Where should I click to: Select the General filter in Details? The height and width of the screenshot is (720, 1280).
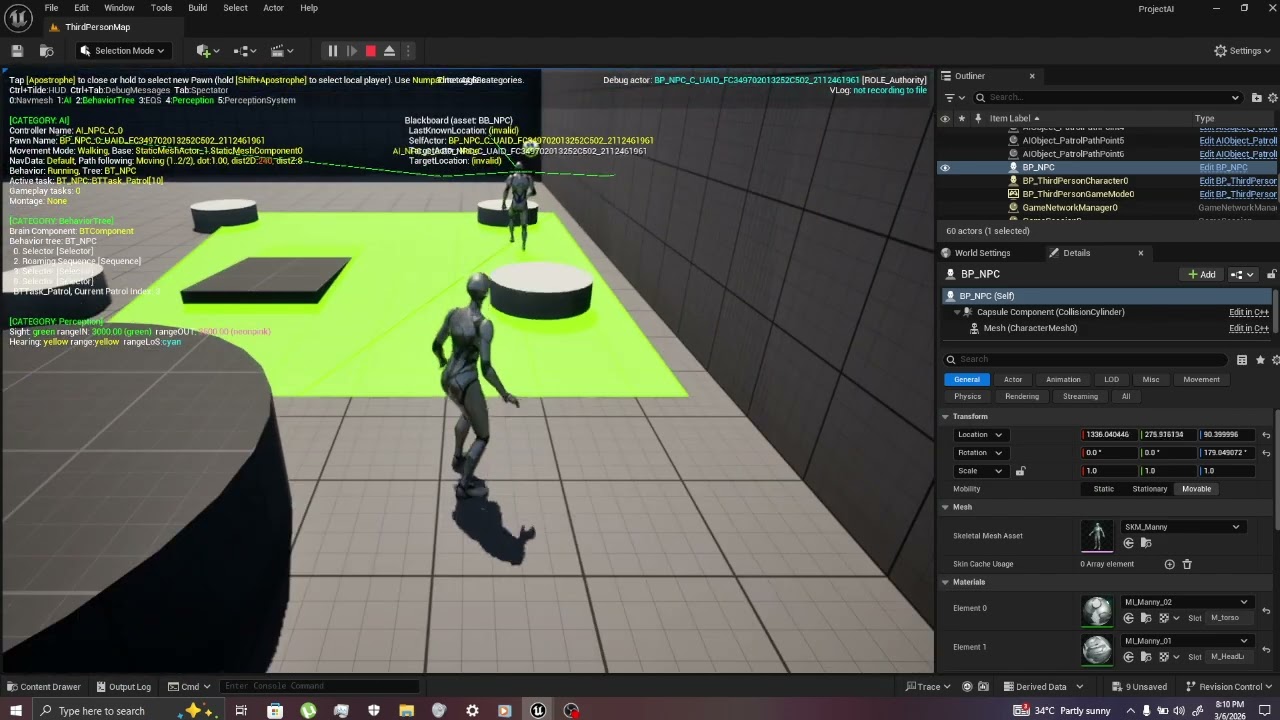click(967, 380)
